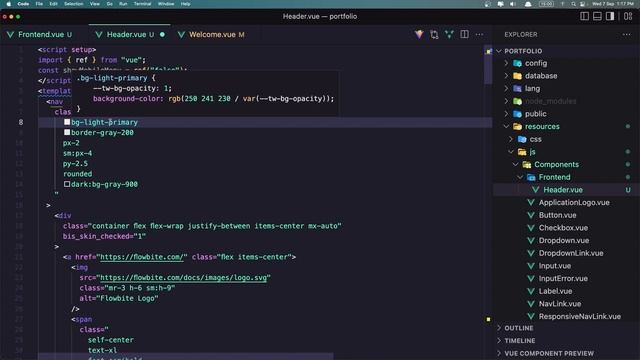This screenshot has height=360, width=640.
Task: Click bg-light-primary color swatch
Action: point(67,122)
